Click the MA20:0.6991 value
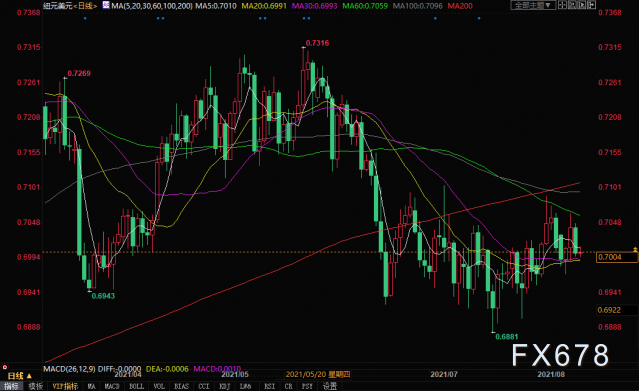Viewport: 640px width, 391px height. click(264, 6)
